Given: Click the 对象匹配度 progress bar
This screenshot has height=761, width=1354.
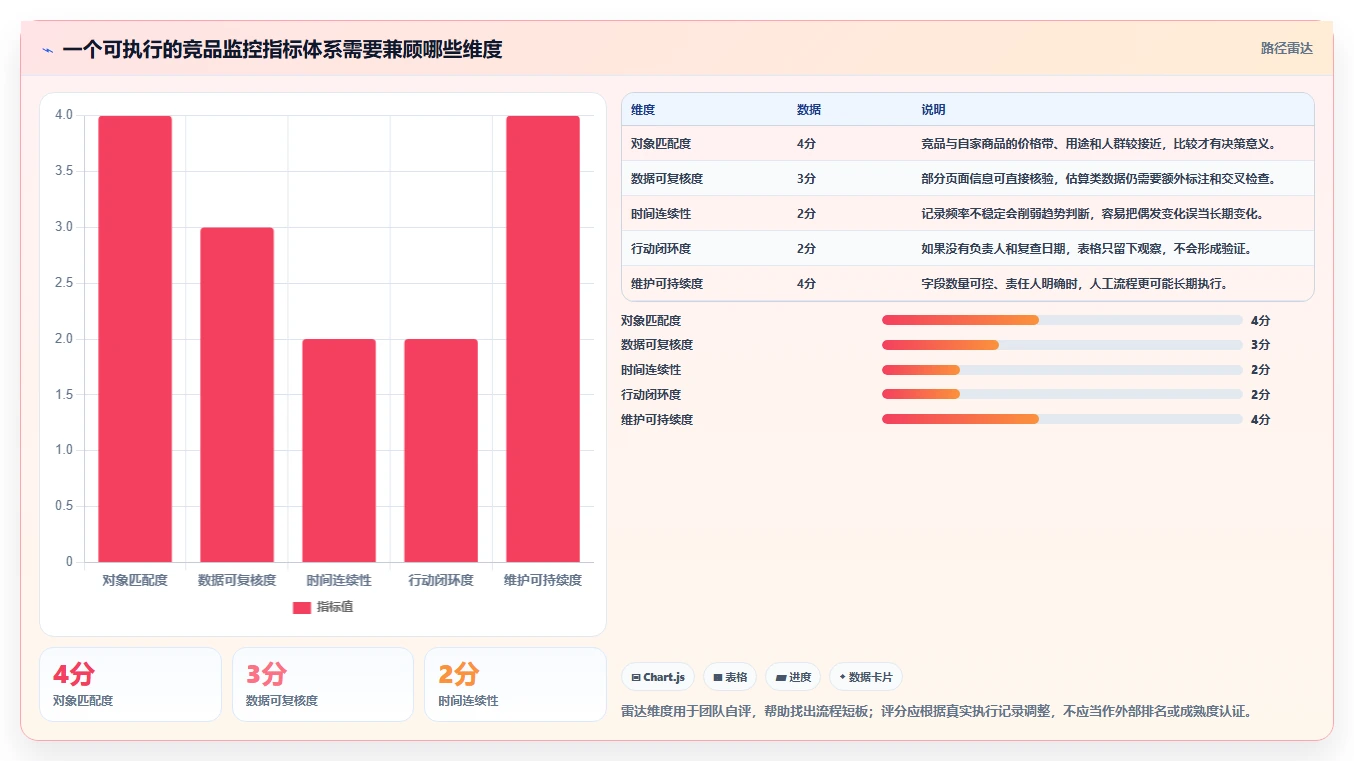Looking at the screenshot, I should tap(1062, 320).
